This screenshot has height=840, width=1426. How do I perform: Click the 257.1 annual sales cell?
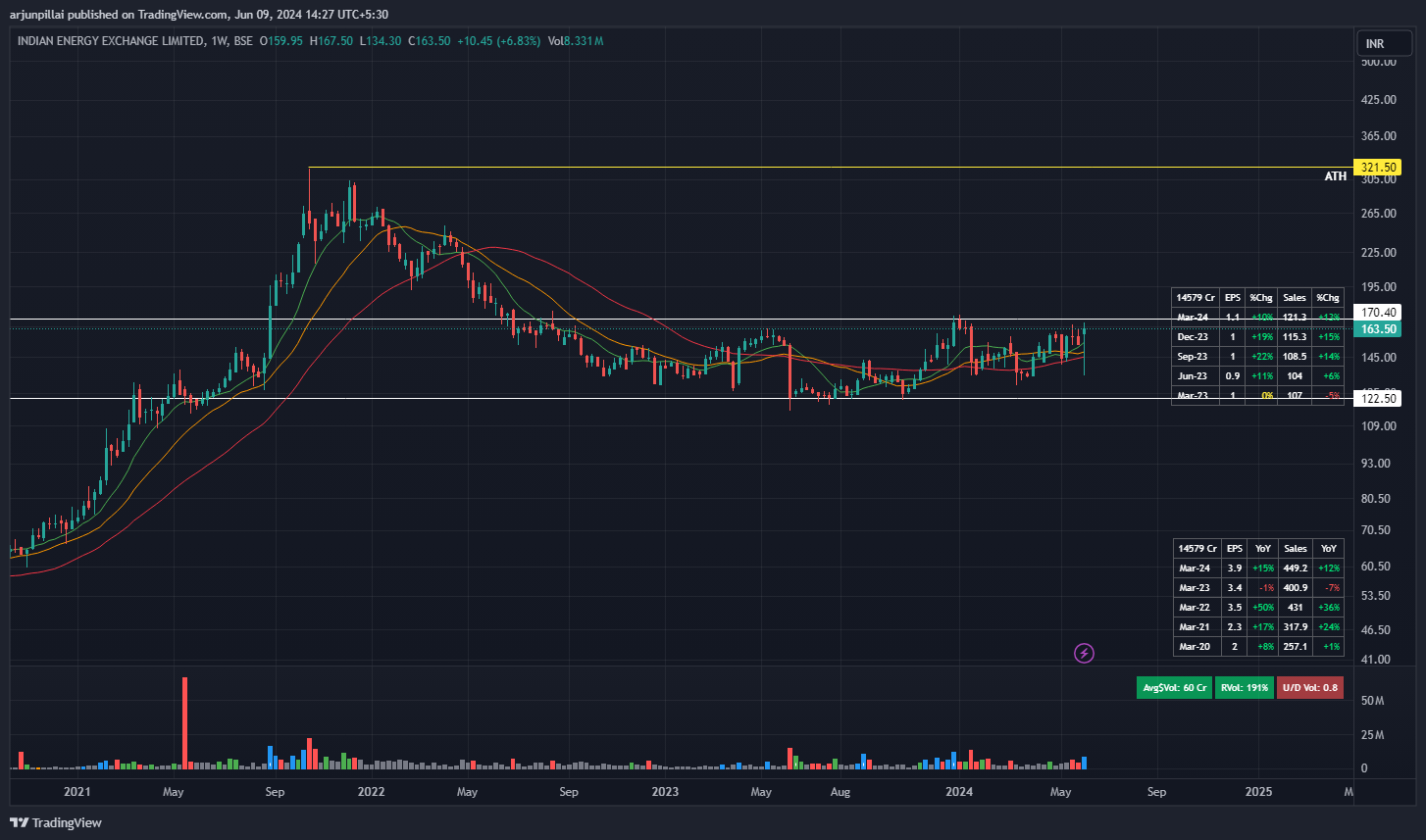(1296, 647)
